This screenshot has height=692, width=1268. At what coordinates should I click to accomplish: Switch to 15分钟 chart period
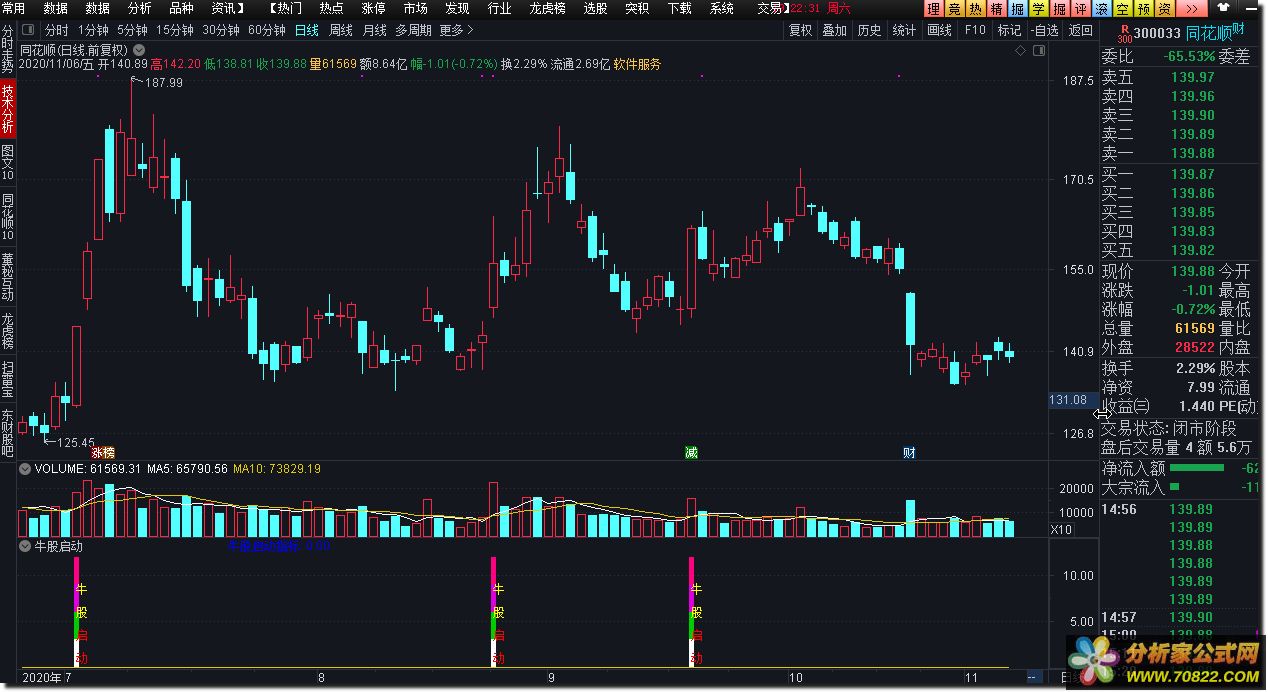pyautogui.click(x=174, y=30)
